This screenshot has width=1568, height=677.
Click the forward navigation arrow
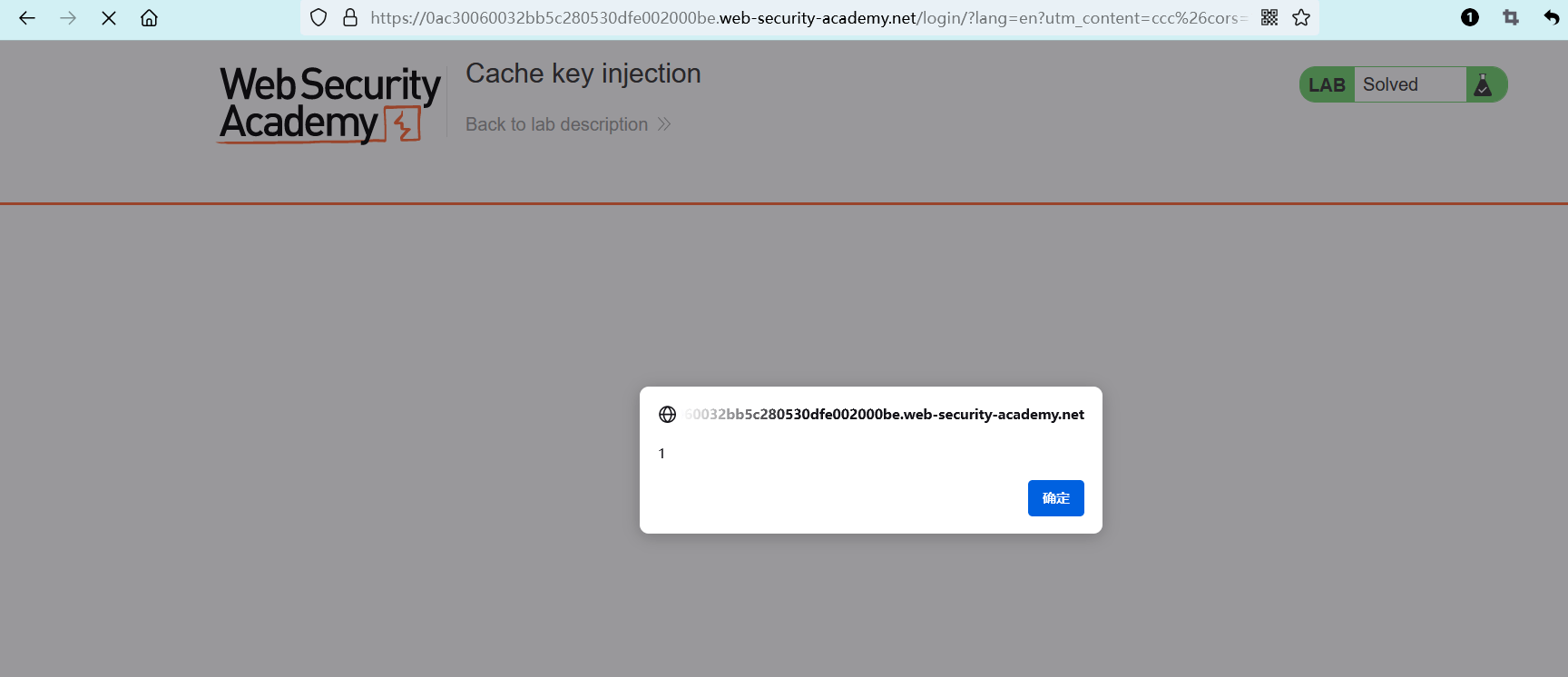pyautogui.click(x=68, y=18)
